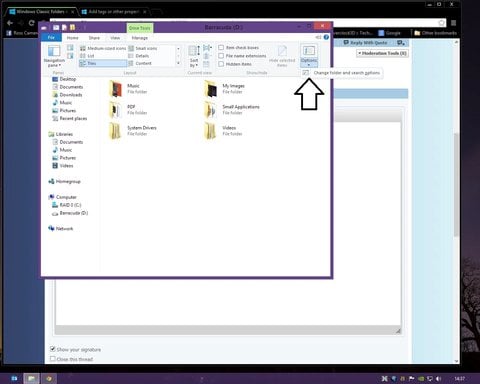Switch to the Manage ribbon tab
This screenshot has height=384, width=480.
140,38
